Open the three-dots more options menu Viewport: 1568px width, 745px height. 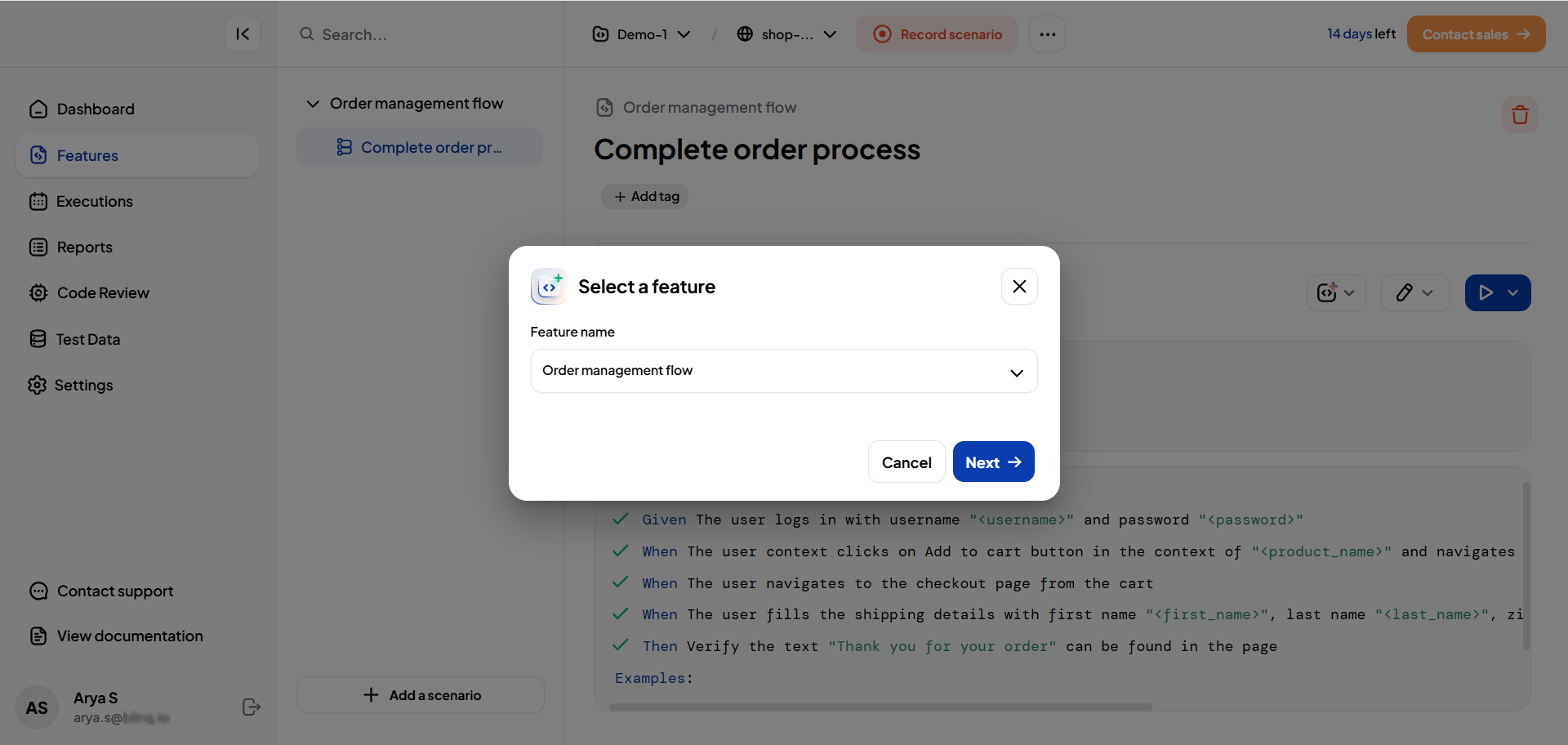1047,34
